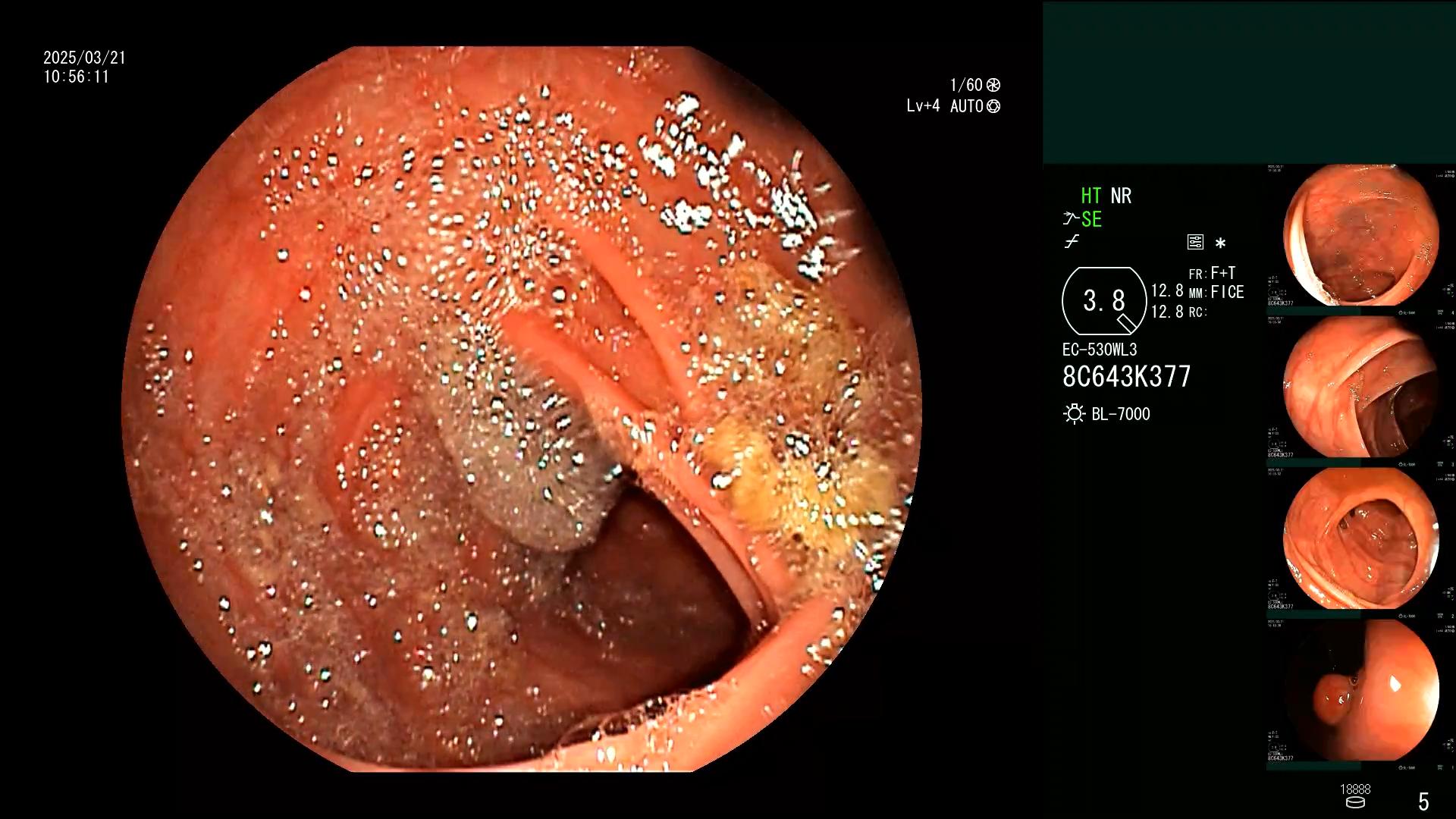Select the FR: F+T setting
Screen dimensions: 1456x819
(x=1213, y=273)
